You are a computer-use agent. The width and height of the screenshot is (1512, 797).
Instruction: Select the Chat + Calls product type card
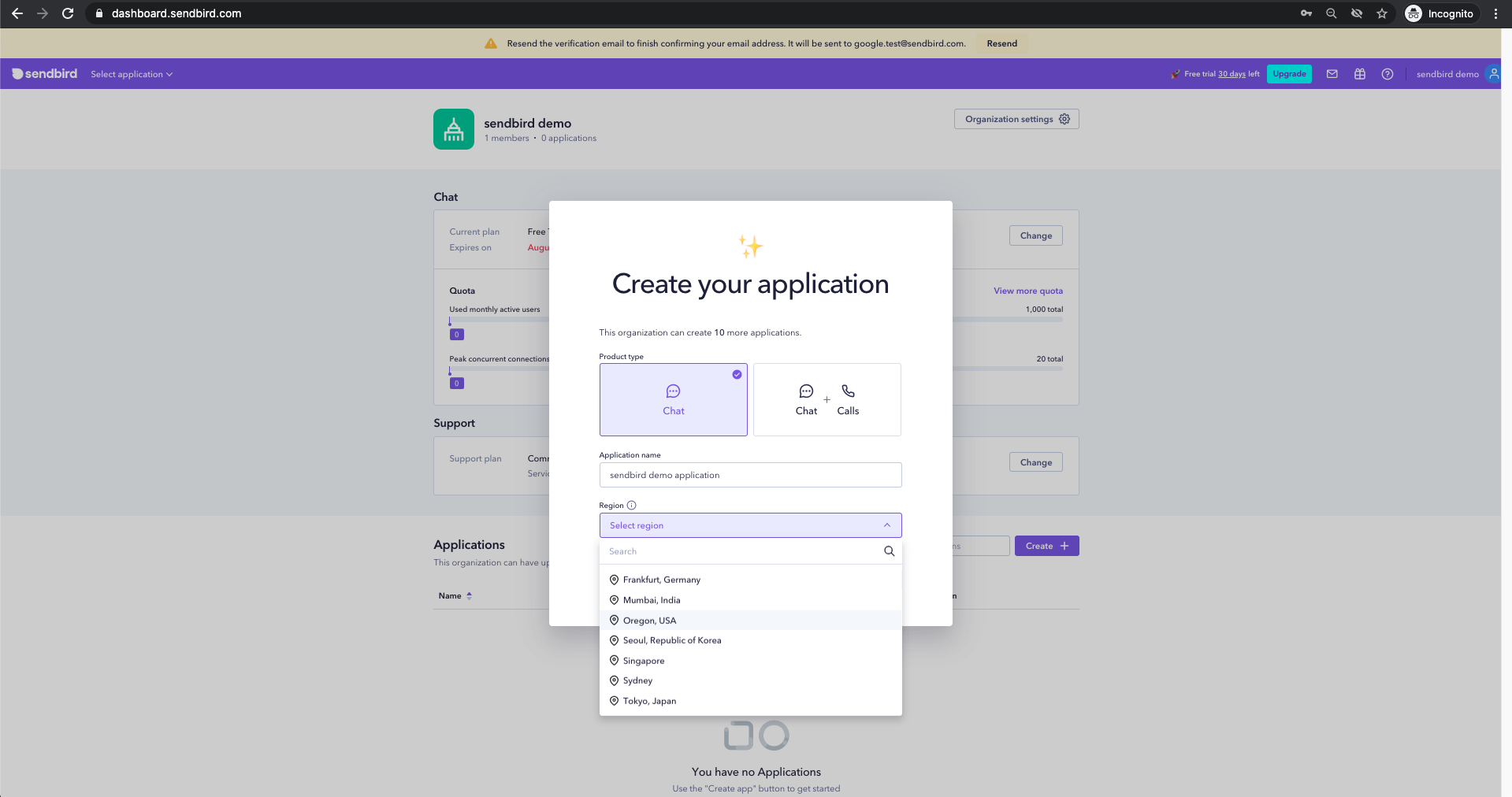tap(827, 399)
